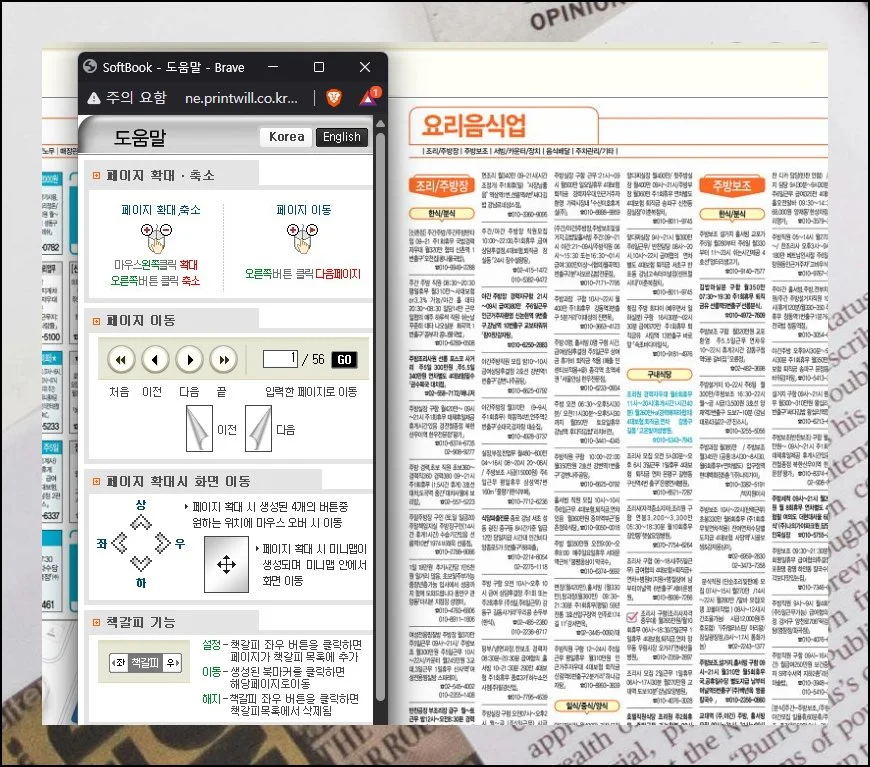Select Korea language option
The height and width of the screenshot is (767, 870).
tap(286, 137)
